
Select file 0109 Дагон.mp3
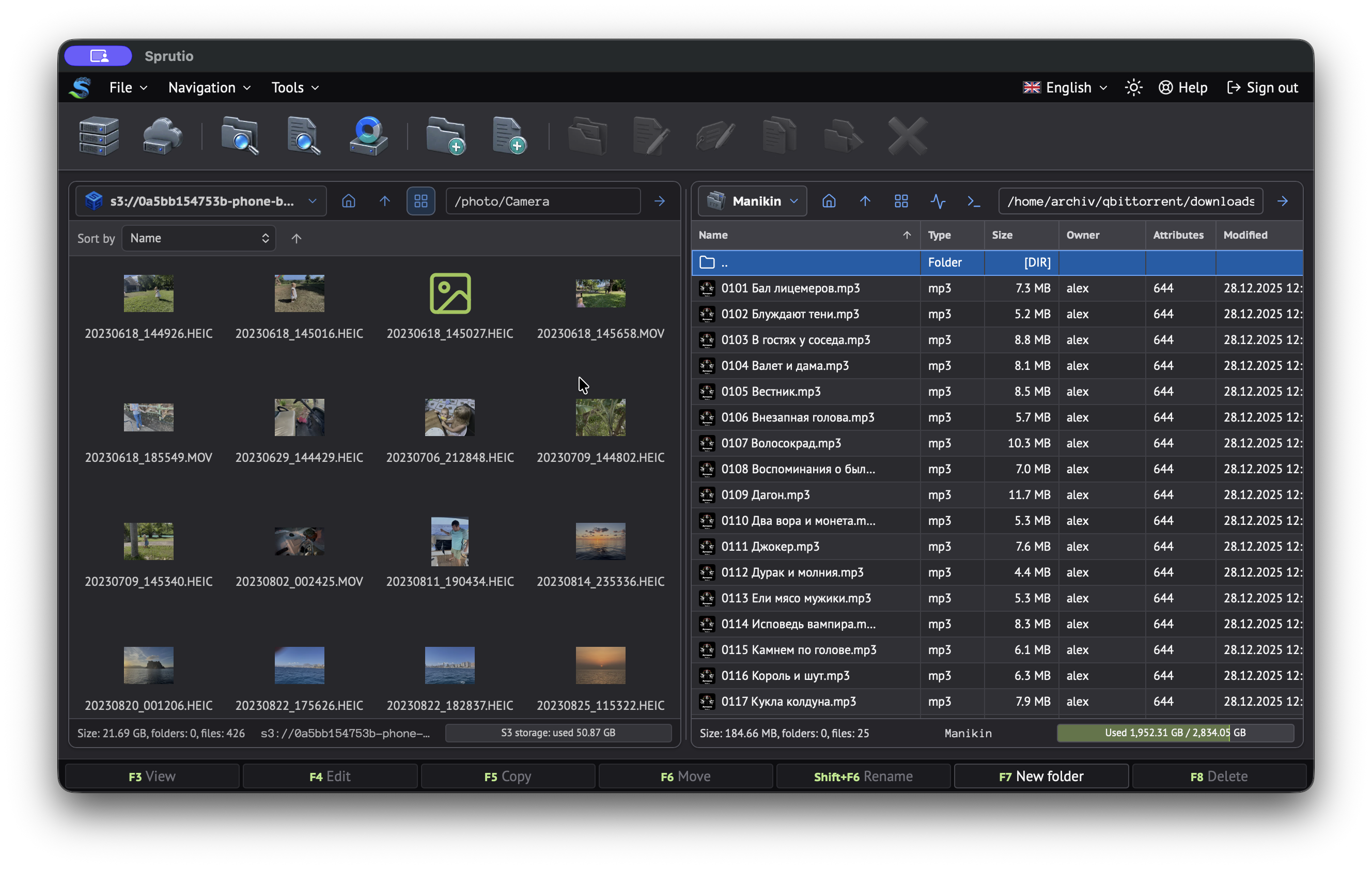(x=997, y=494)
